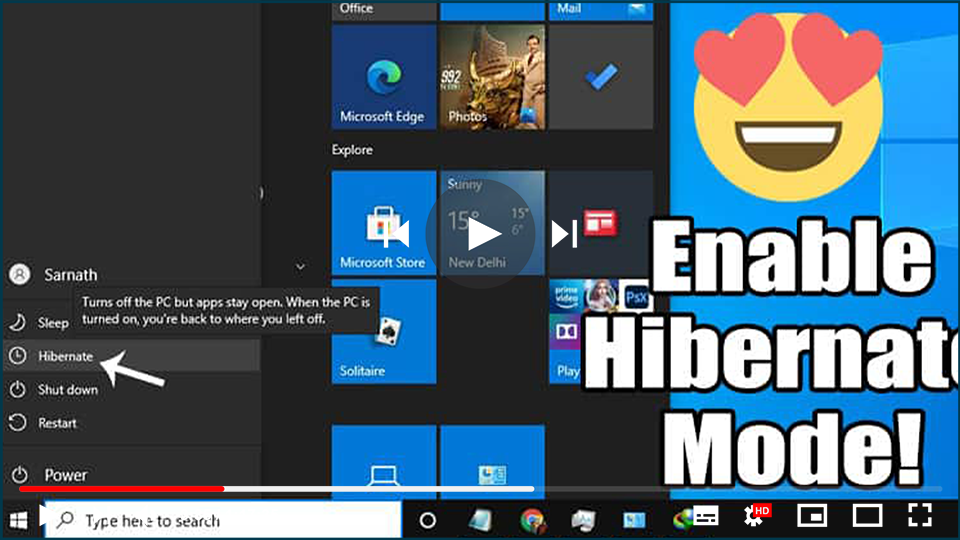
Task: Toggle fullscreen mode
Action: (919, 516)
